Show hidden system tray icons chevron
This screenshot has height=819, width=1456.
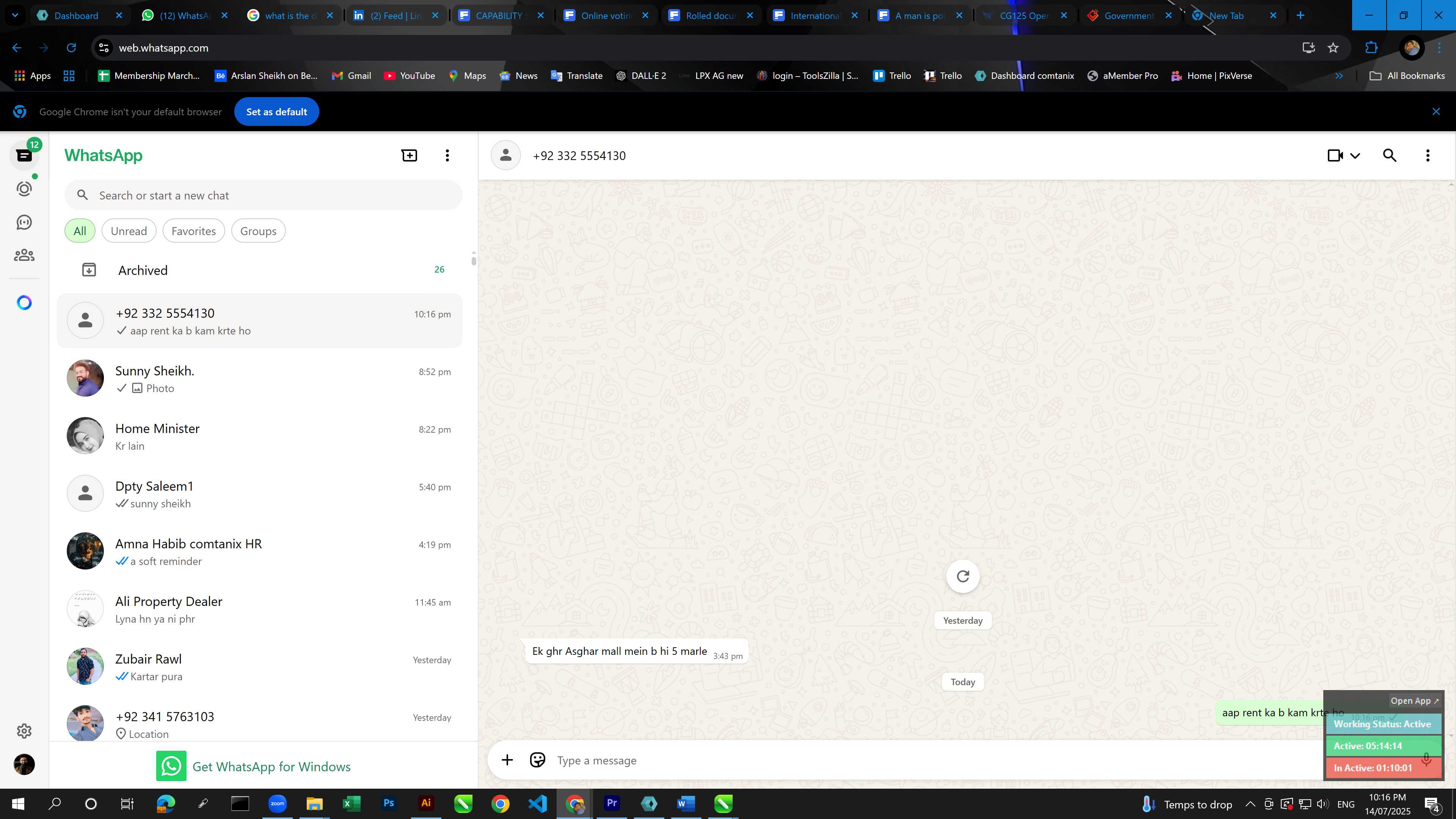[x=1250, y=804]
